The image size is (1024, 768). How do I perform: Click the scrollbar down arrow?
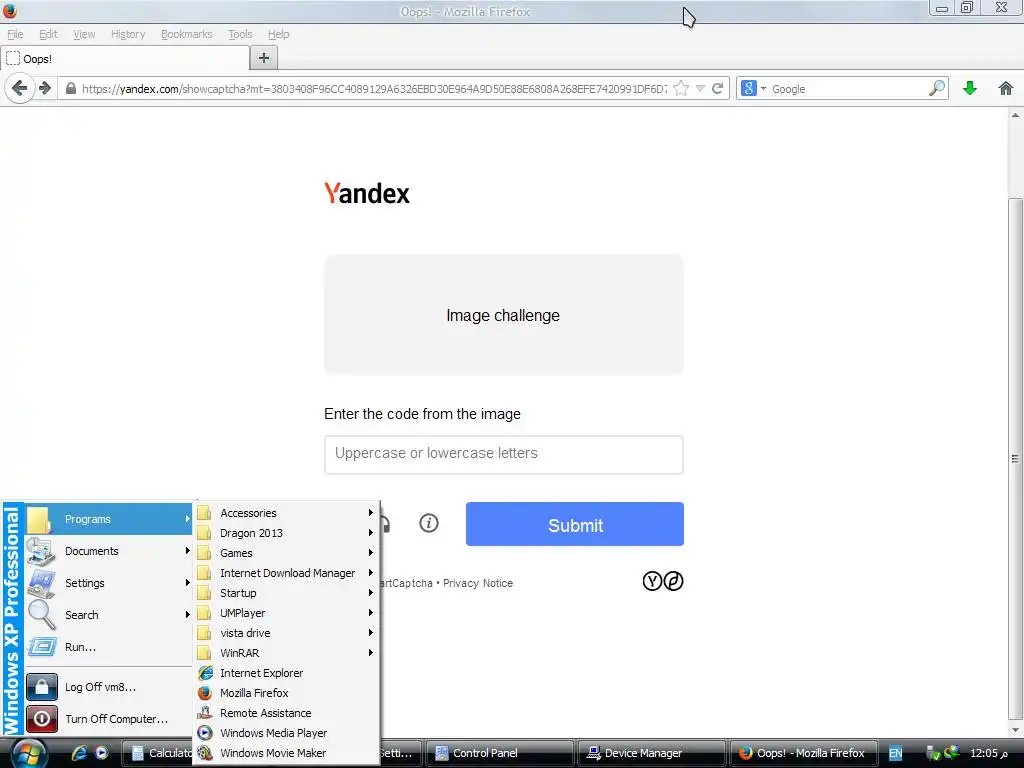click(1015, 730)
